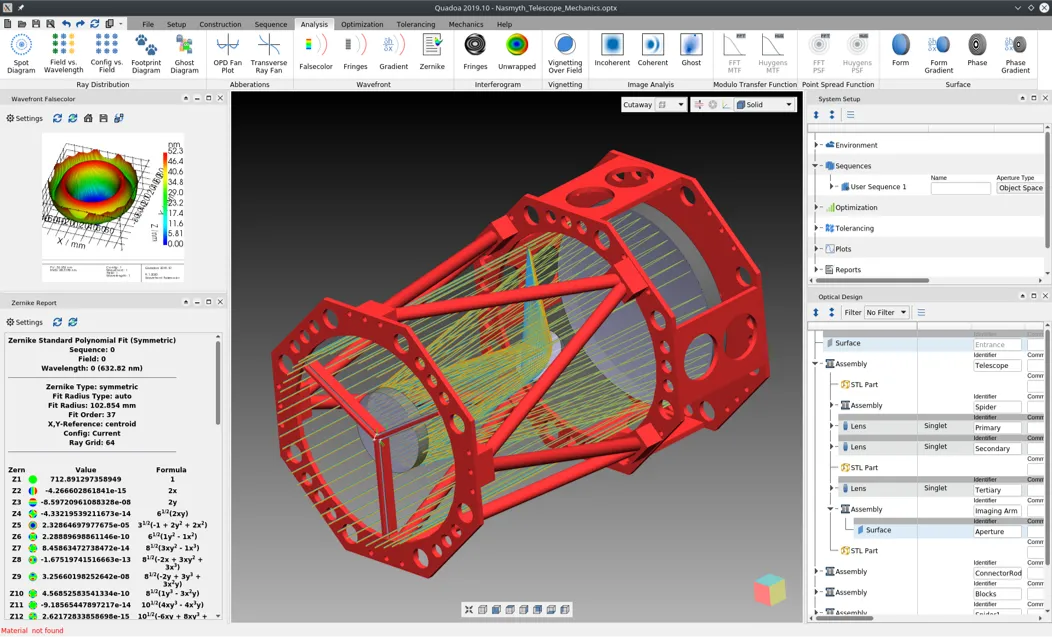This screenshot has height=637, width=1052.
Task: Open the Phase Gradient surface tool
Action: click(x=1015, y=53)
